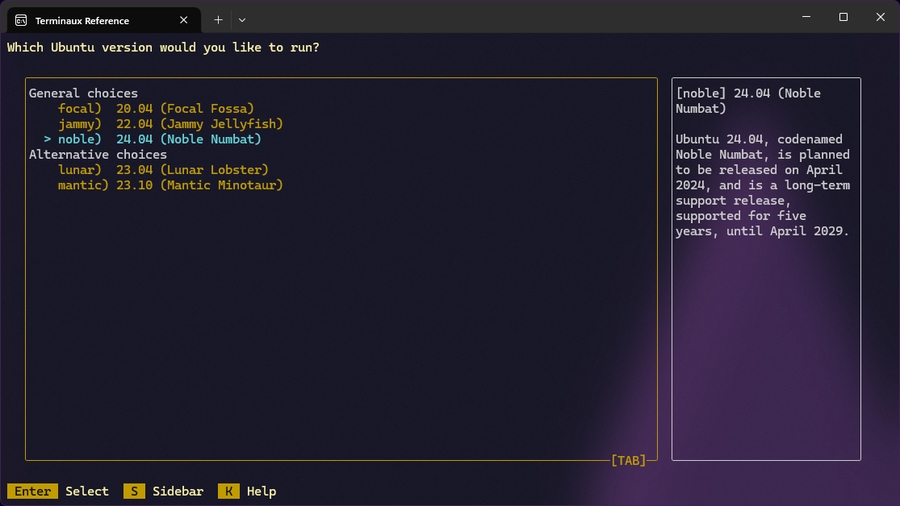Close the Terminaux Reference tab

click(183, 19)
